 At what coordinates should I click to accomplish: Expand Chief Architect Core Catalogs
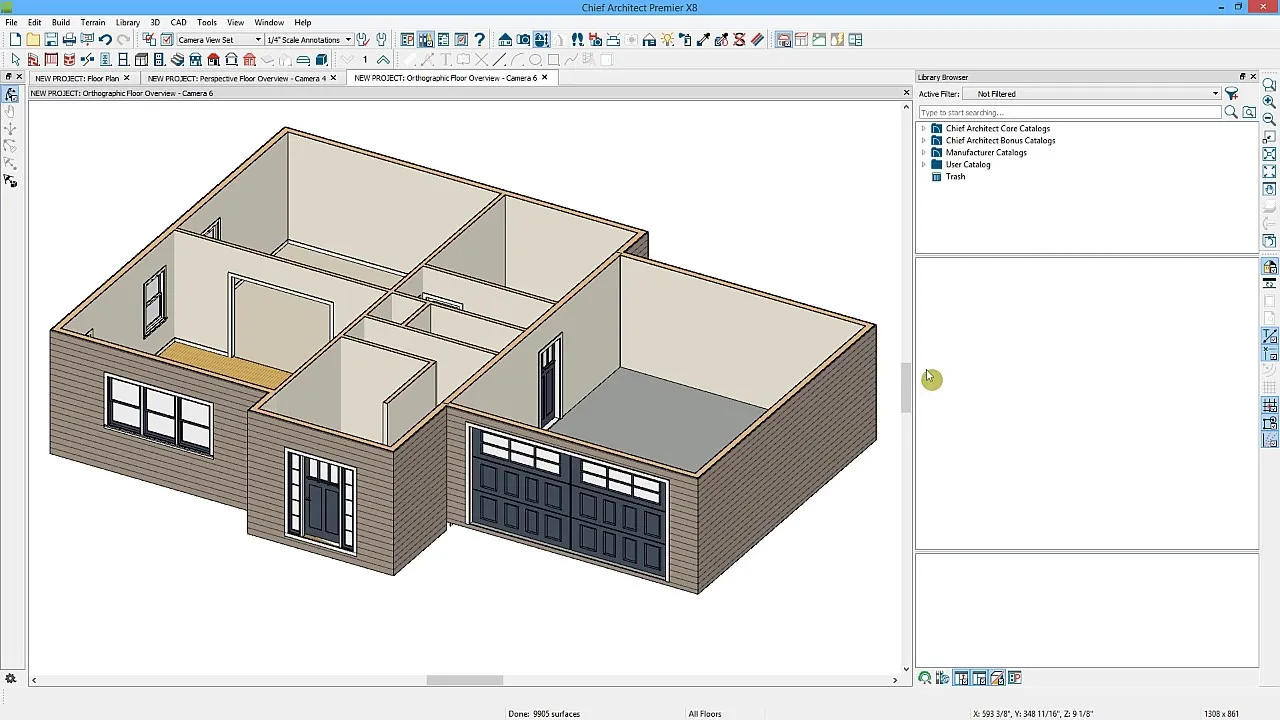pos(923,128)
